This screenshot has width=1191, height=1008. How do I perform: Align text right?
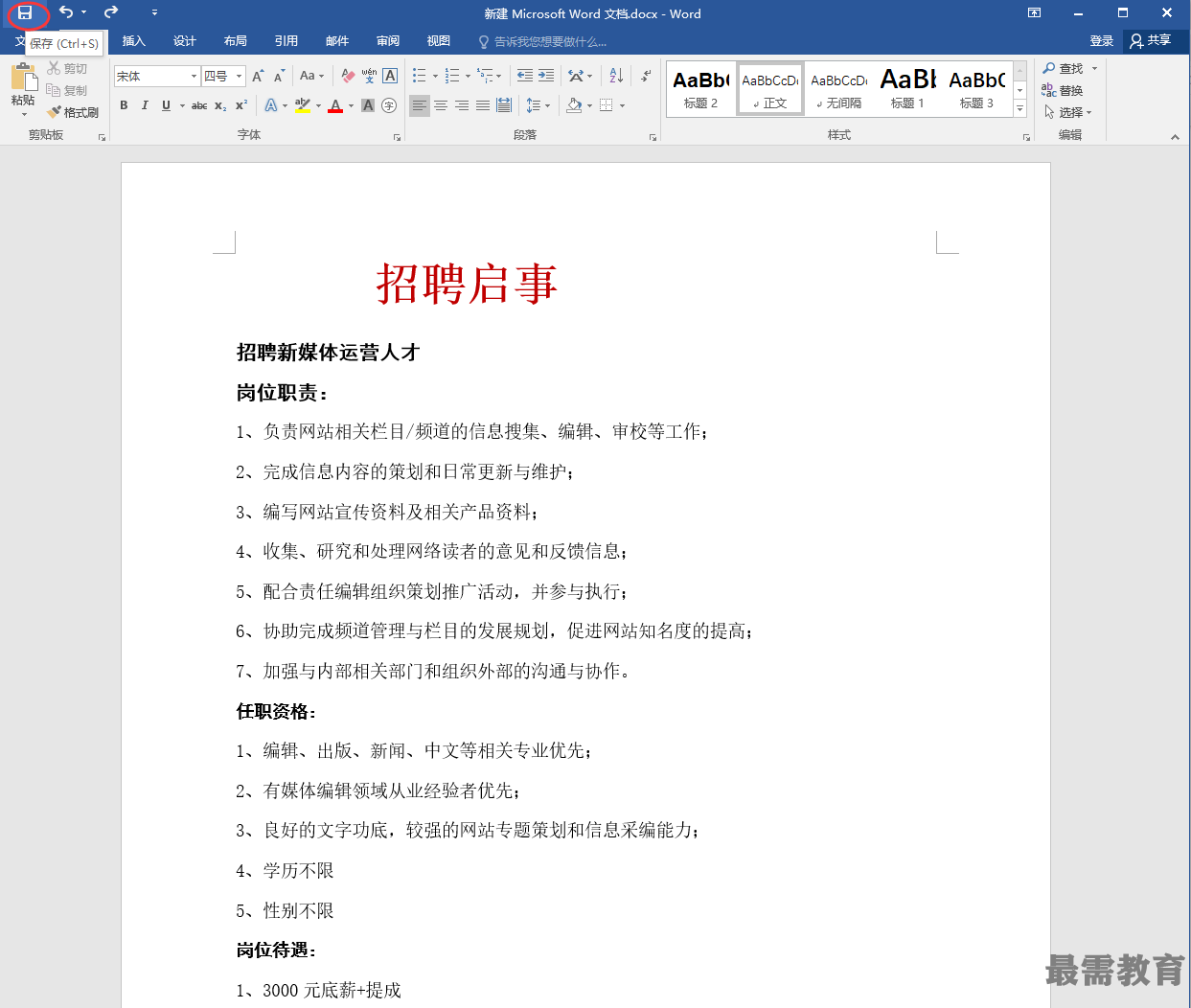pos(462,105)
